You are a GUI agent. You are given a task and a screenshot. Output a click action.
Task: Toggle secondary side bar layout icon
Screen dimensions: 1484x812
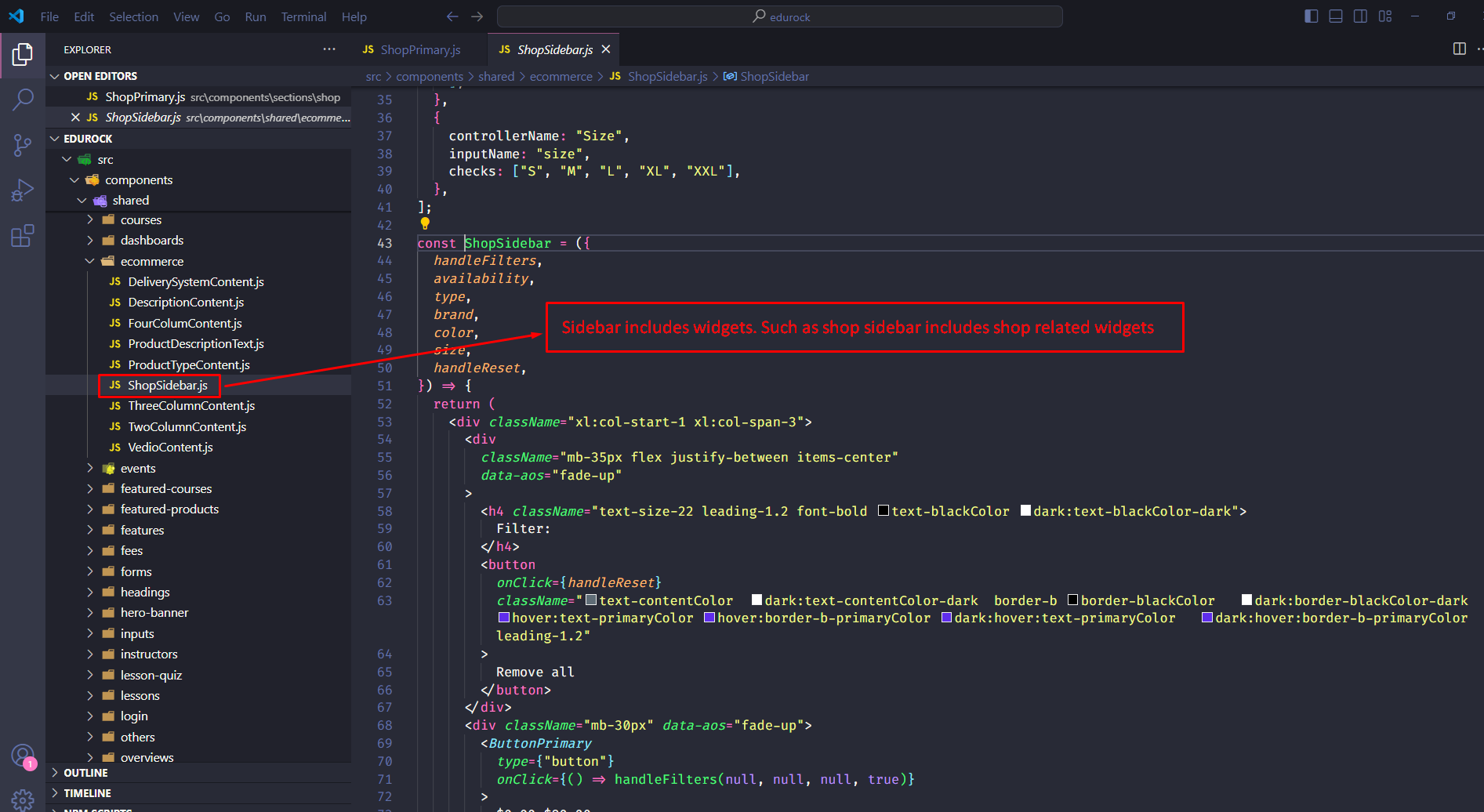(1361, 16)
